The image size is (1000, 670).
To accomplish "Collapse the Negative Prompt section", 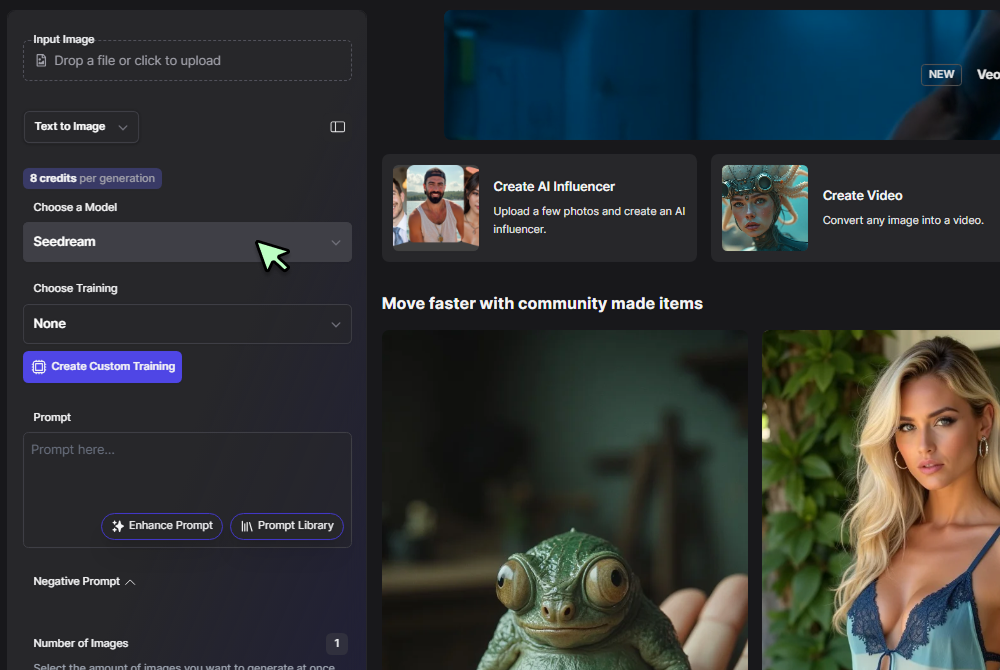I will click(130, 582).
